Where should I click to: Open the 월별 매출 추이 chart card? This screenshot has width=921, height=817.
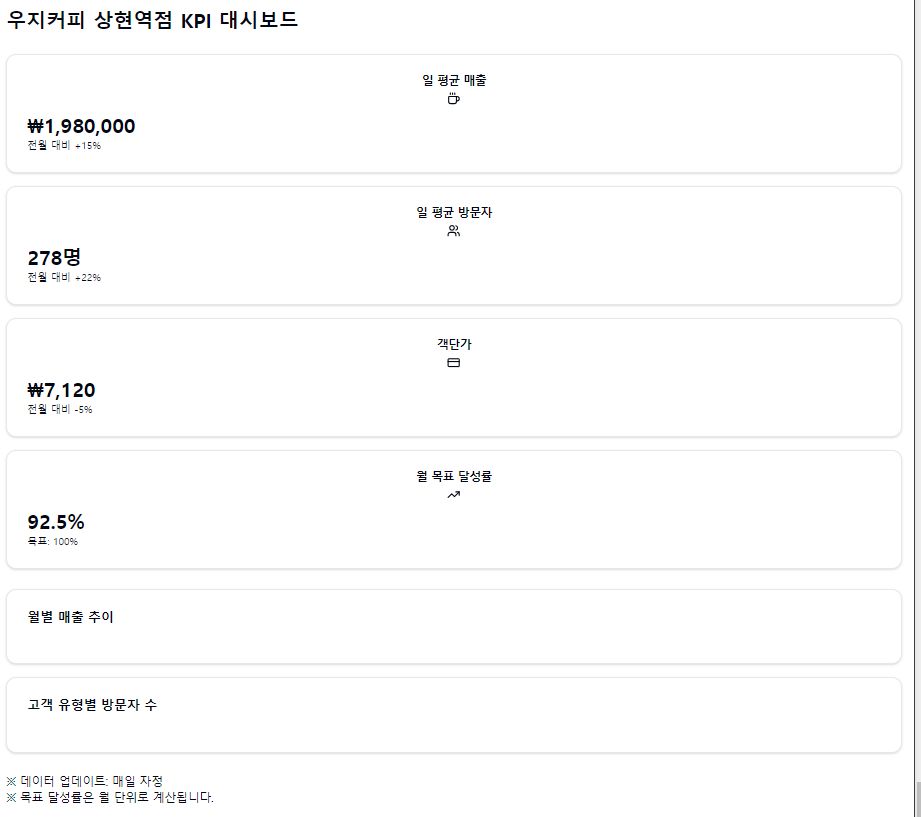pos(453,627)
